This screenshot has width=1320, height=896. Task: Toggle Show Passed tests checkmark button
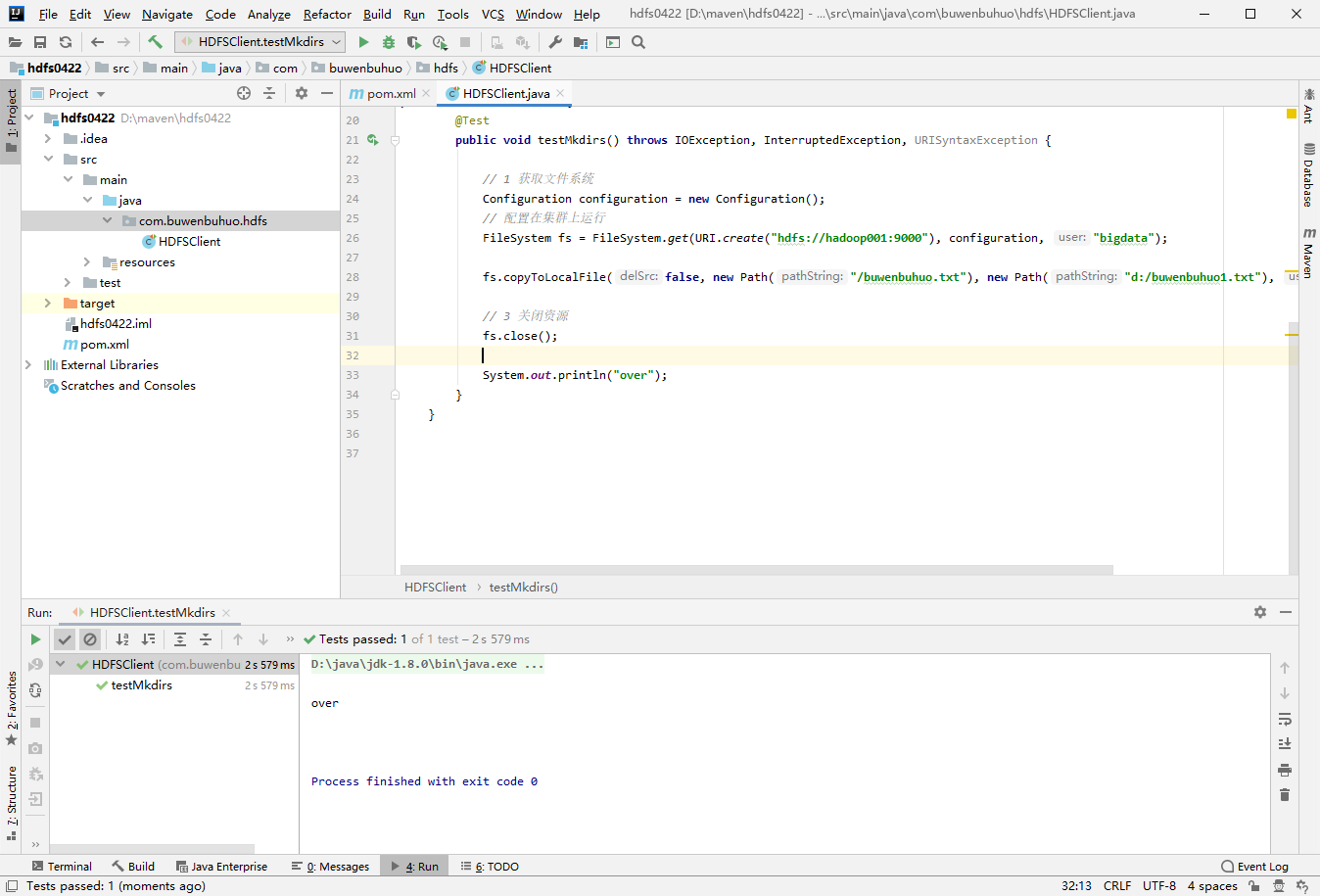(65, 639)
